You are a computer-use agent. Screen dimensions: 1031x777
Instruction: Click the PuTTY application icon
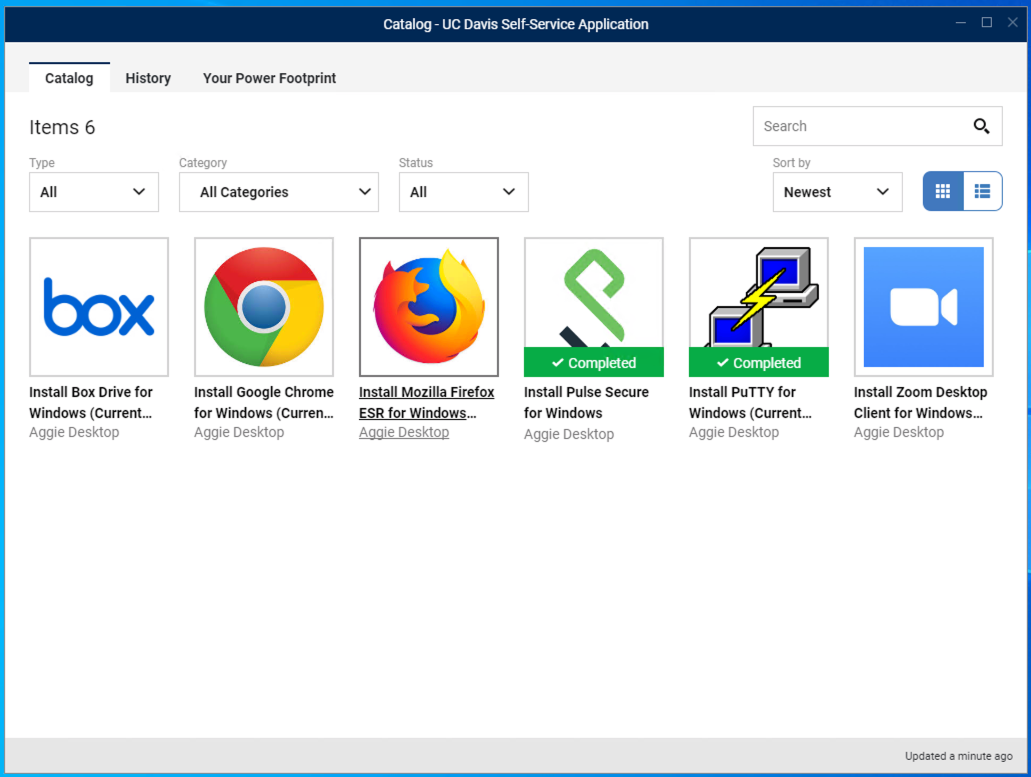click(758, 295)
